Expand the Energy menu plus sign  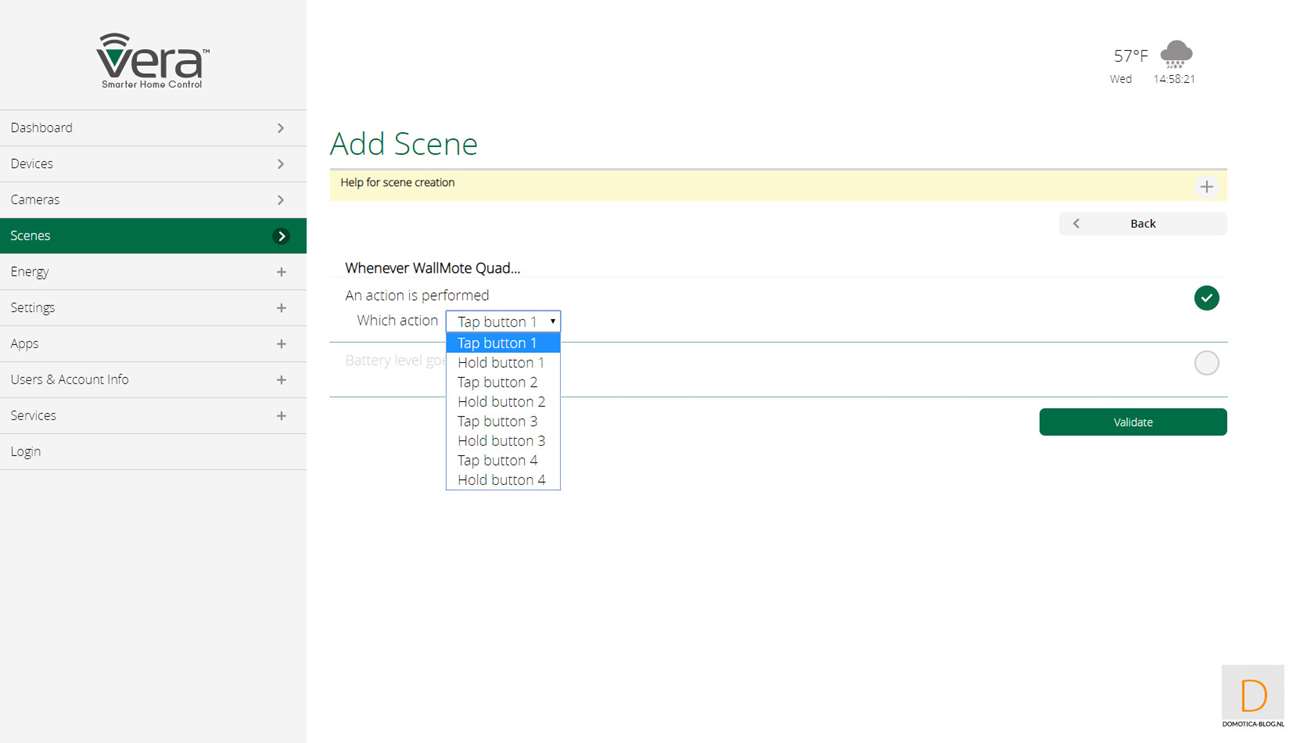click(281, 272)
